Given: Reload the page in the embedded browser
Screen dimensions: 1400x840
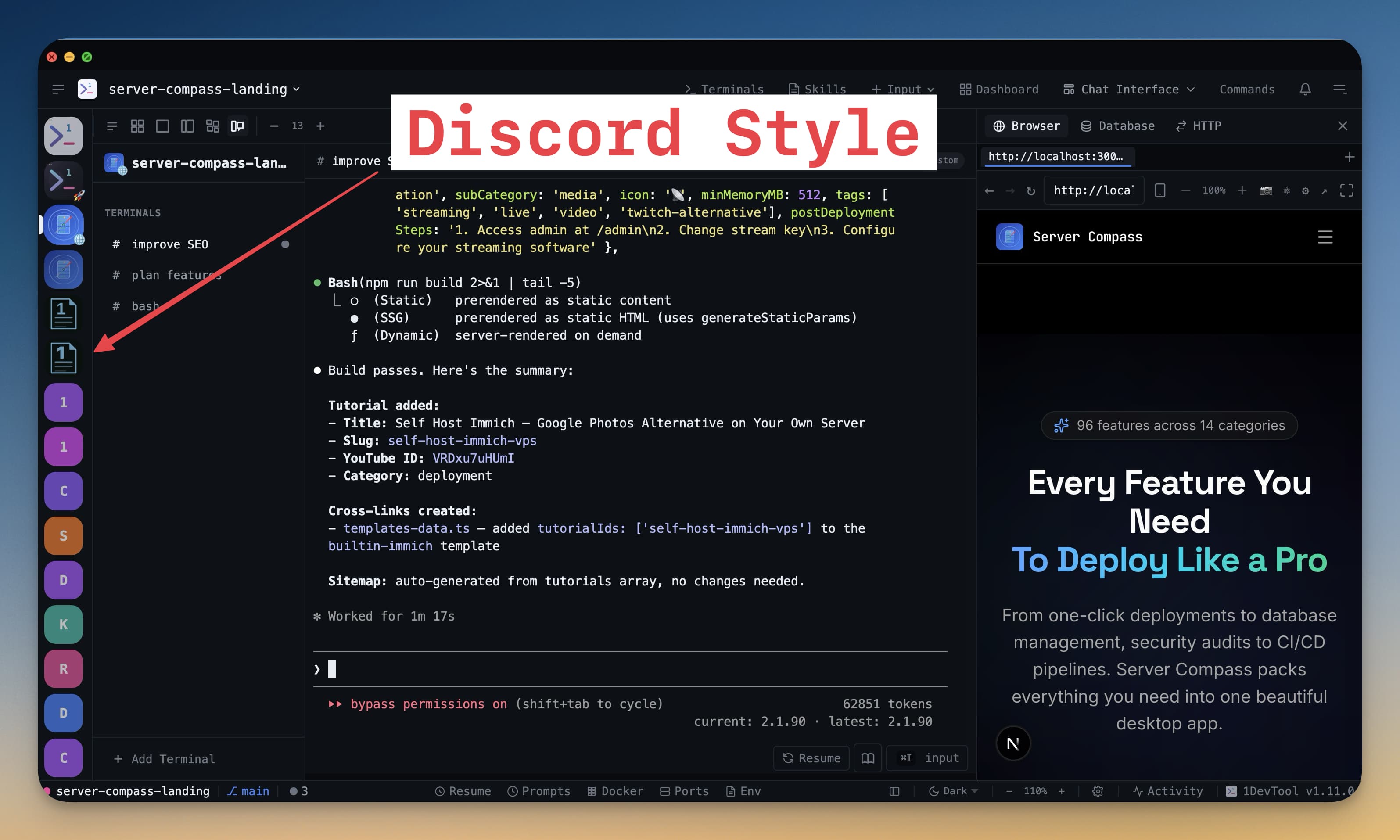Looking at the screenshot, I should tap(1031, 190).
